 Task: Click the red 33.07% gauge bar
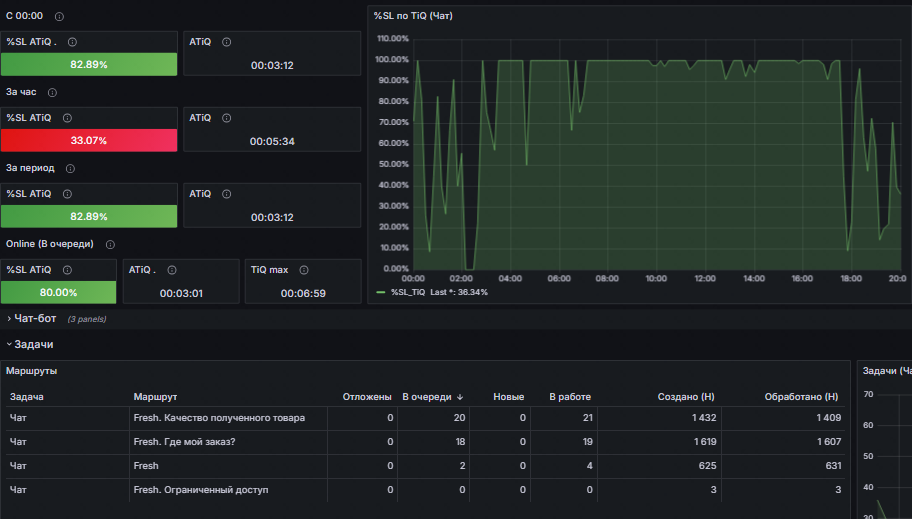coord(89,140)
